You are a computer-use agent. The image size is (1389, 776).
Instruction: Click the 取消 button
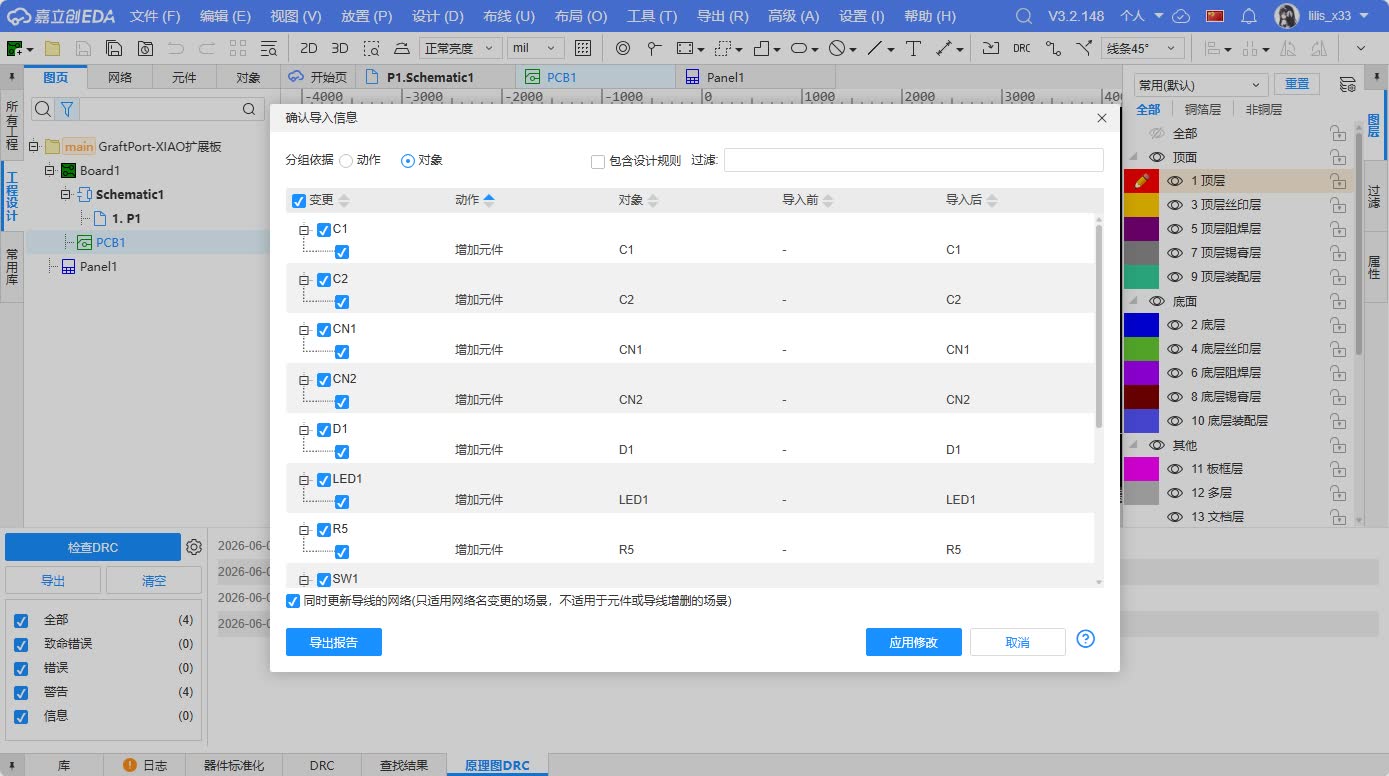coord(1018,642)
